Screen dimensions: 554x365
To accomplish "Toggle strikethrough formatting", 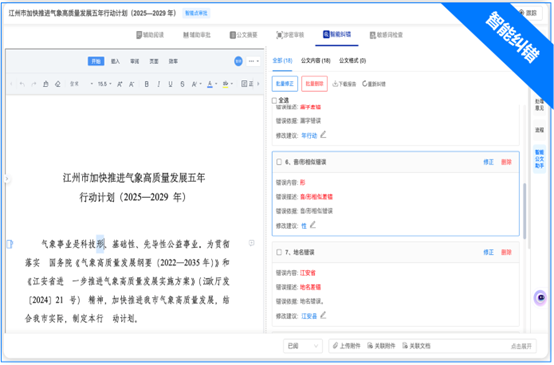I will (x=182, y=84).
